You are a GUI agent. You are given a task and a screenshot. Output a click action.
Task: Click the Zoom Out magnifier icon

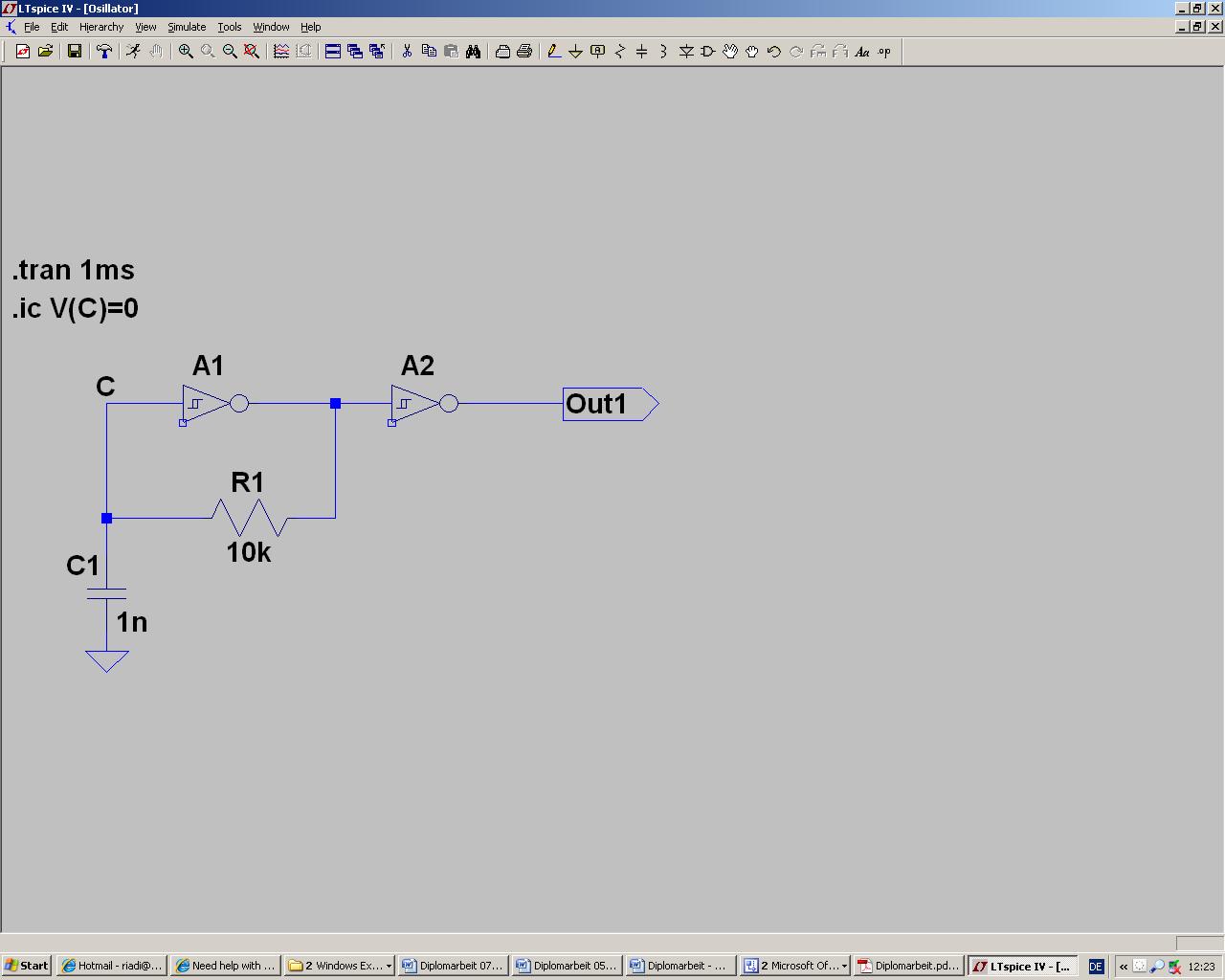pos(230,52)
